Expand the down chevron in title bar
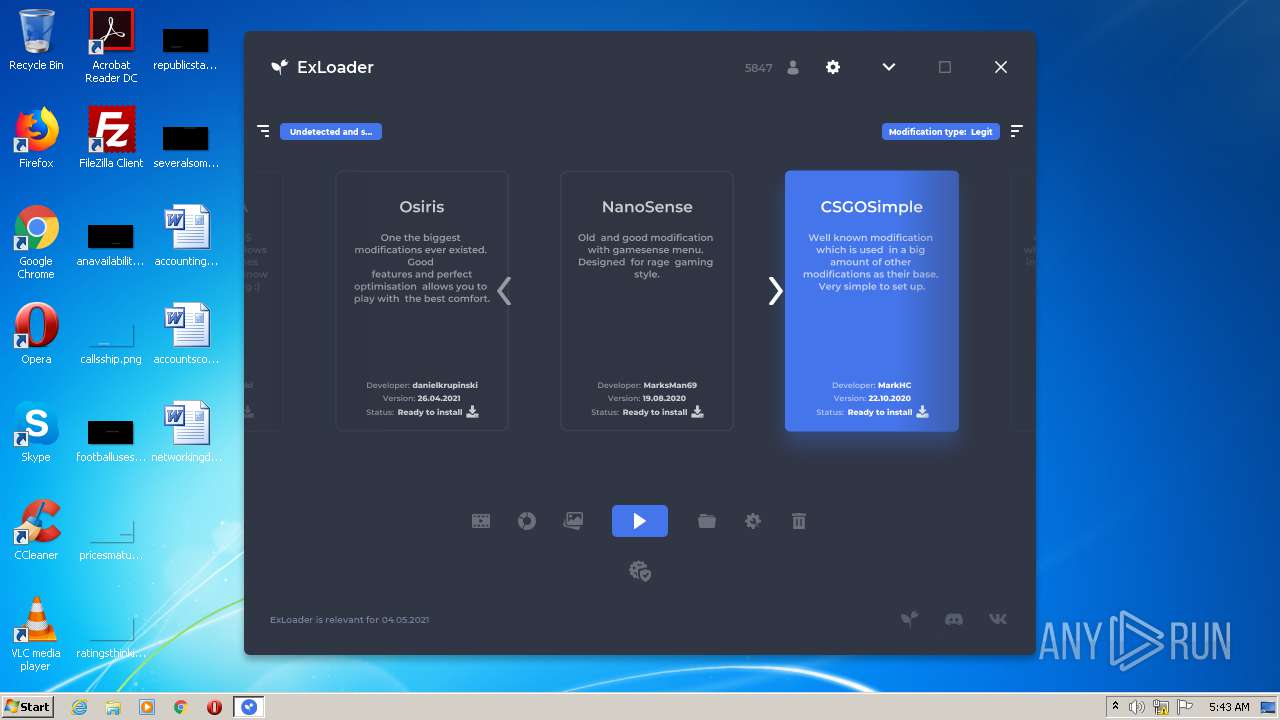1280x720 pixels. pyautogui.click(x=889, y=67)
